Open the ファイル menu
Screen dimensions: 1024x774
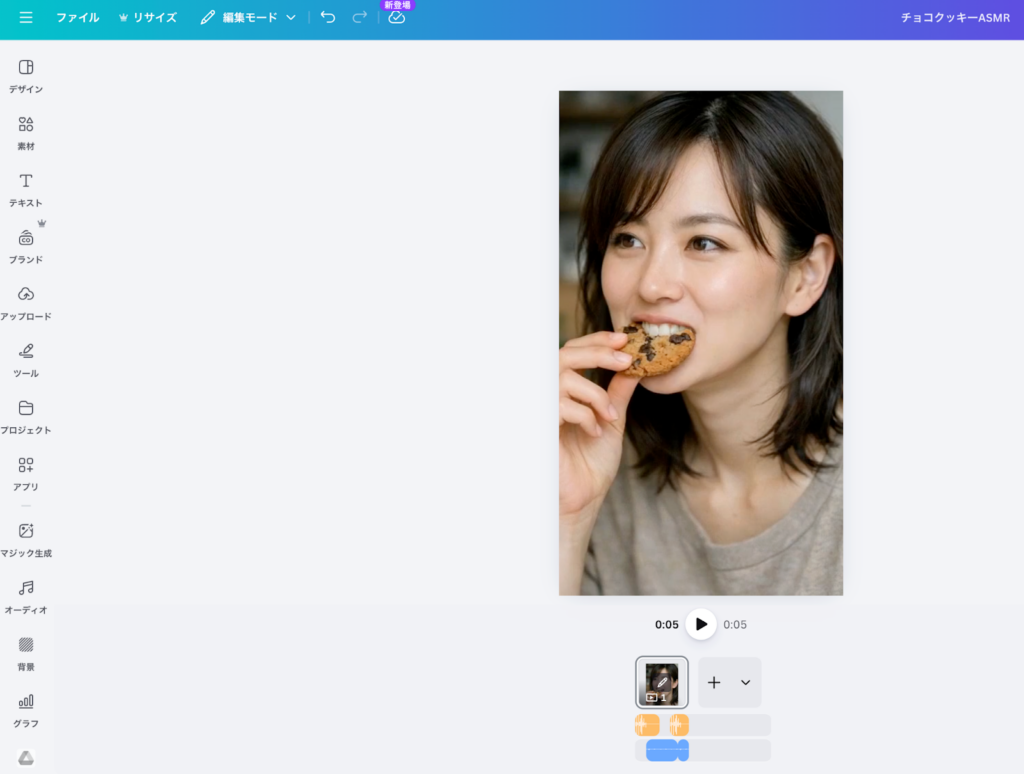click(x=78, y=17)
